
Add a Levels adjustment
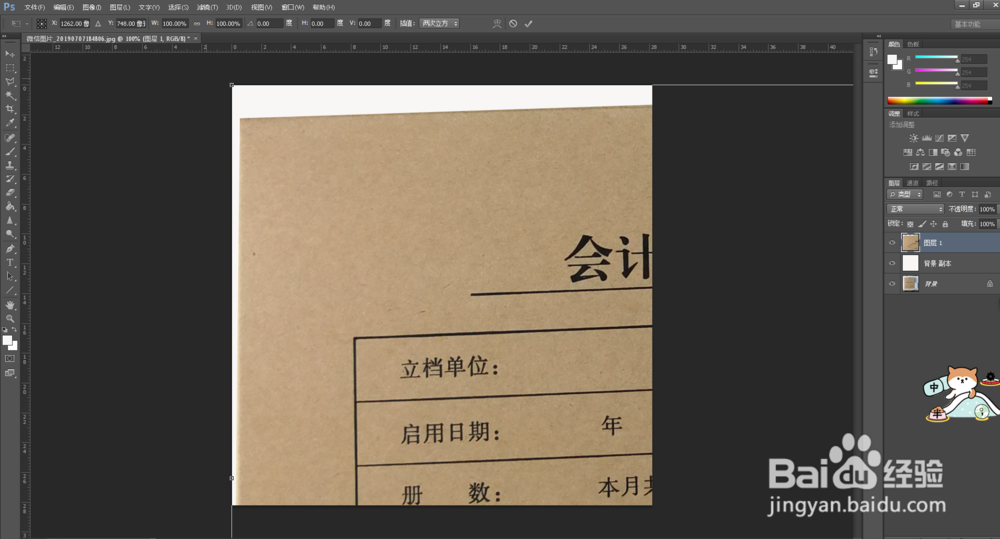point(926,138)
